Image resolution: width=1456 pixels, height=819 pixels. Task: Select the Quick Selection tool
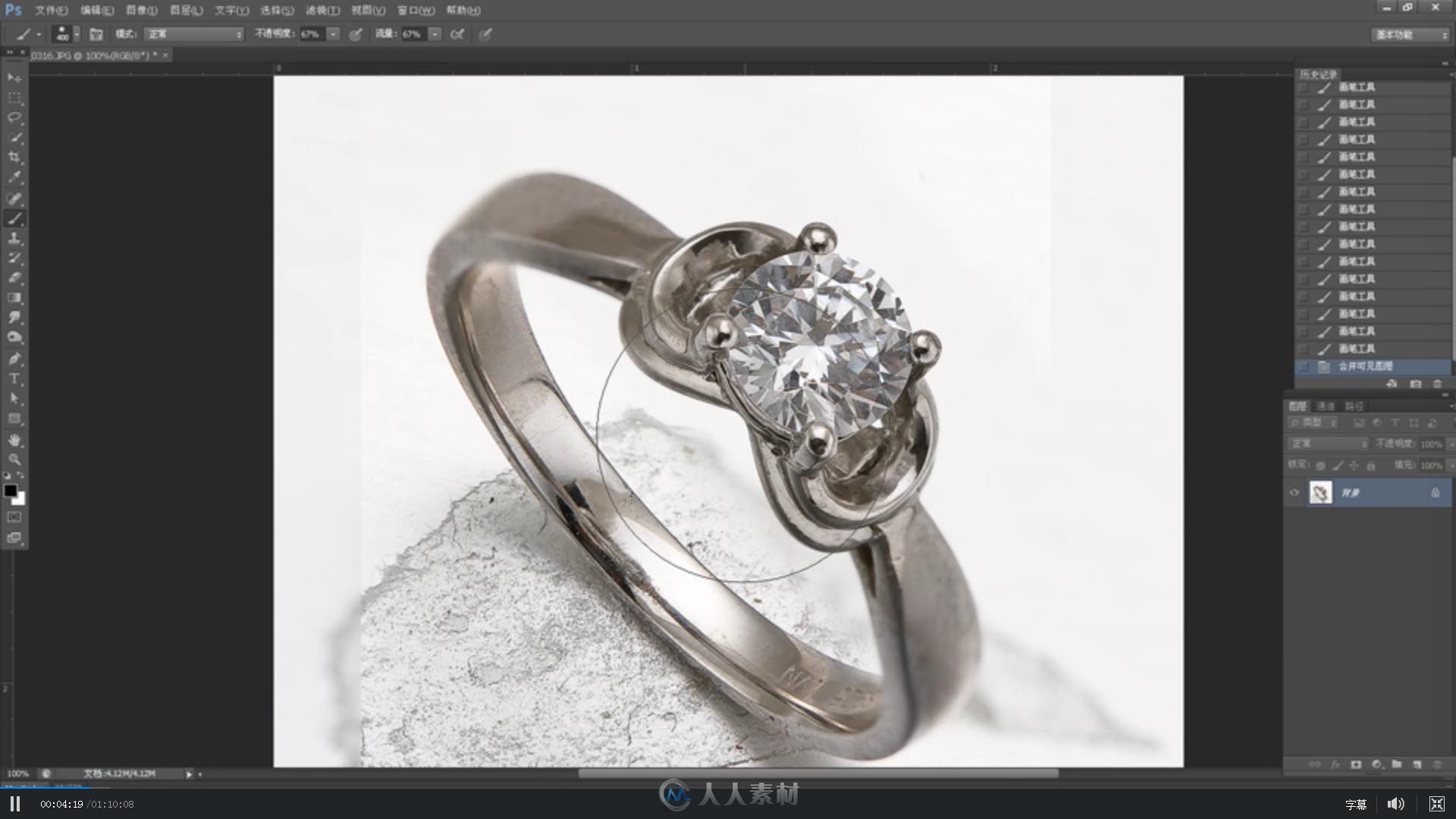point(14,137)
